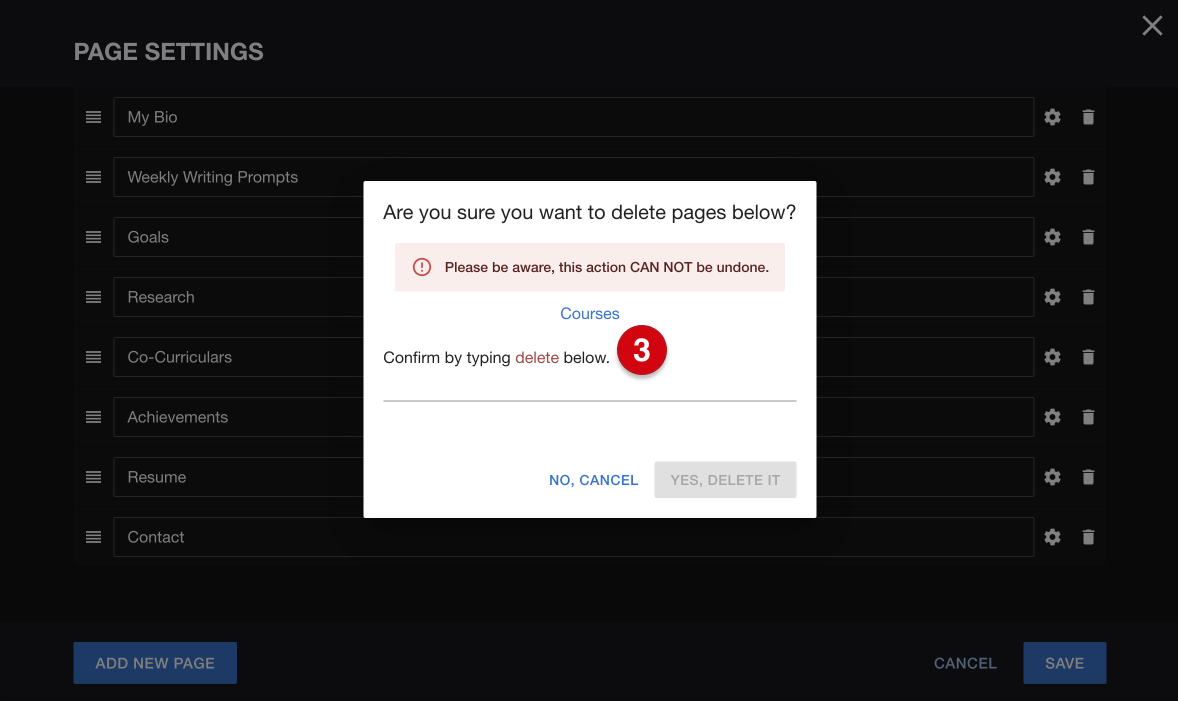Delete the Research page
The height and width of the screenshot is (701, 1178).
pyautogui.click(x=1088, y=297)
